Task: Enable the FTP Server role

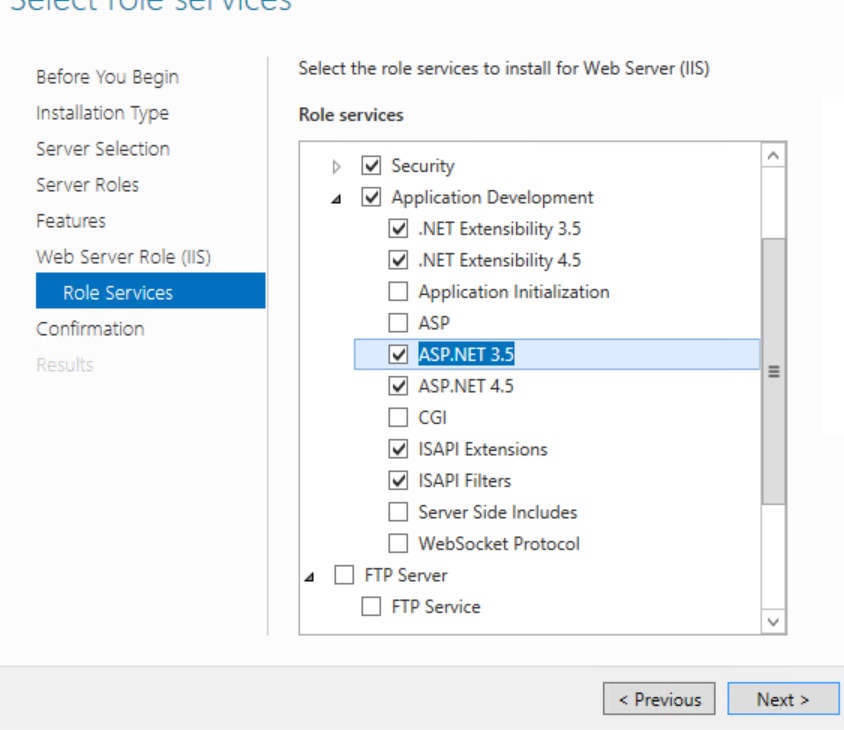Action: 344,574
